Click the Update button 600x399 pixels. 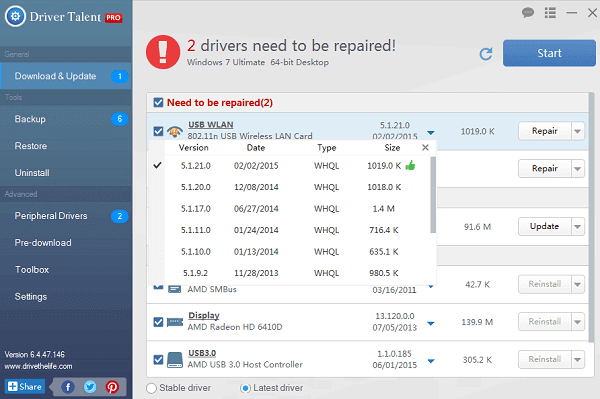[545, 226]
